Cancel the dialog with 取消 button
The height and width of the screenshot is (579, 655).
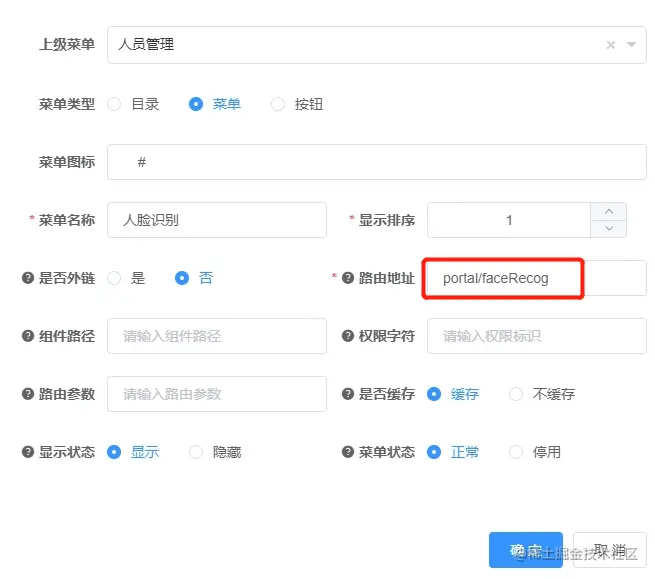(x=609, y=550)
